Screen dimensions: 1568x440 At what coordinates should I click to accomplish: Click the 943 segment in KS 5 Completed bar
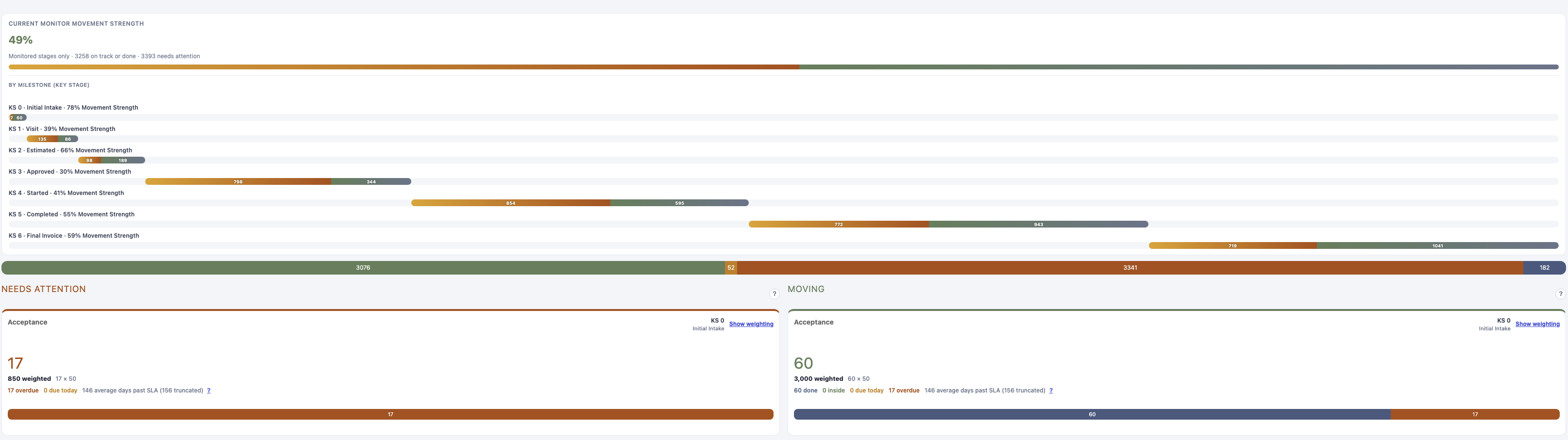point(1038,224)
